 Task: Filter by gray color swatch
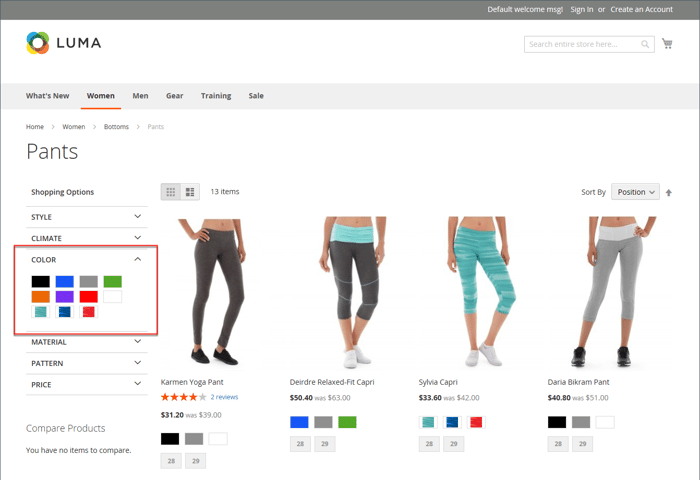[89, 281]
